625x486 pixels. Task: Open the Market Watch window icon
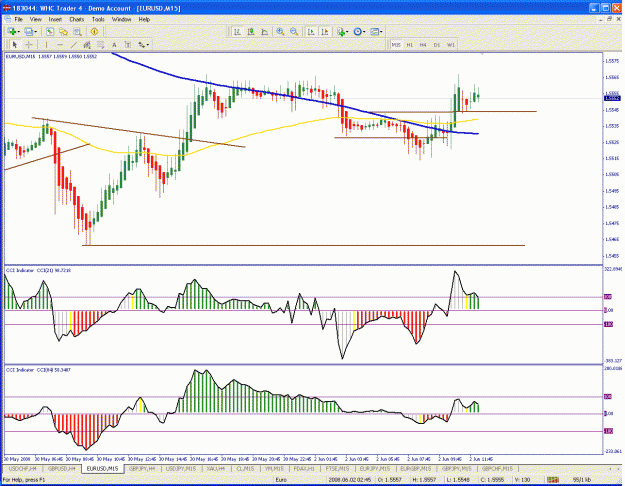pos(50,31)
